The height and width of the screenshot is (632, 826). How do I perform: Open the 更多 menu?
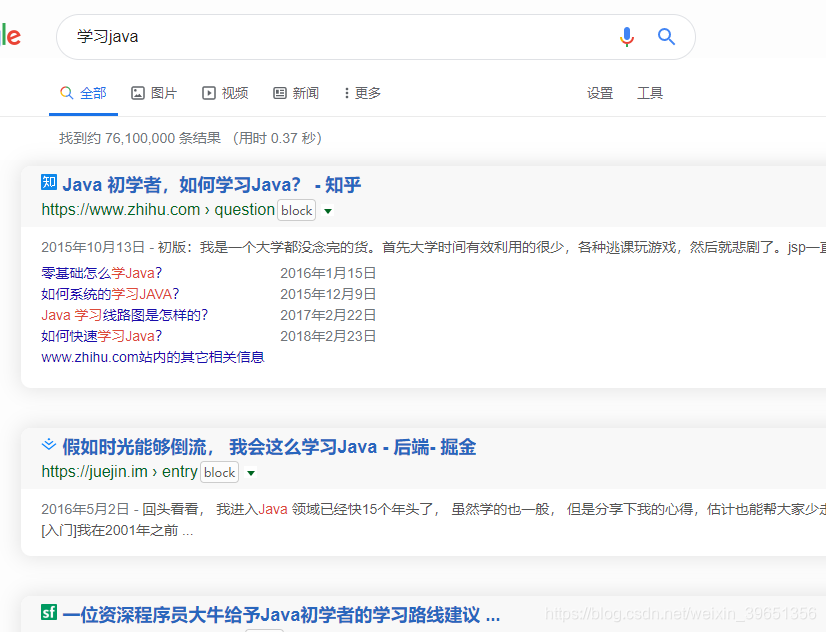click(362, 93)
